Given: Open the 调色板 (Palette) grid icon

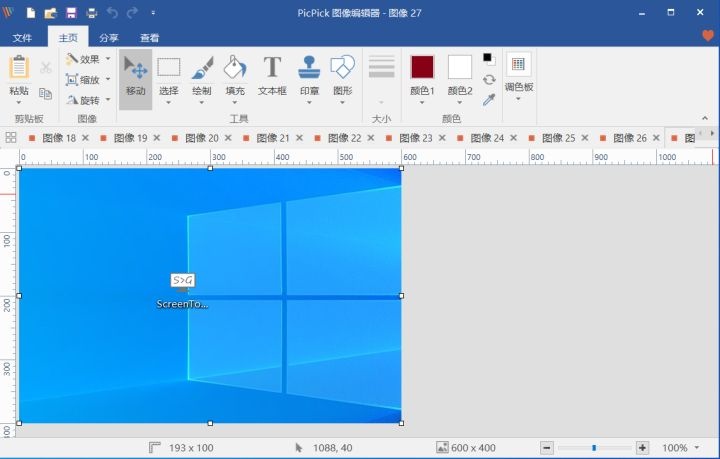Looking at the screenshot, I should point(518,64).
